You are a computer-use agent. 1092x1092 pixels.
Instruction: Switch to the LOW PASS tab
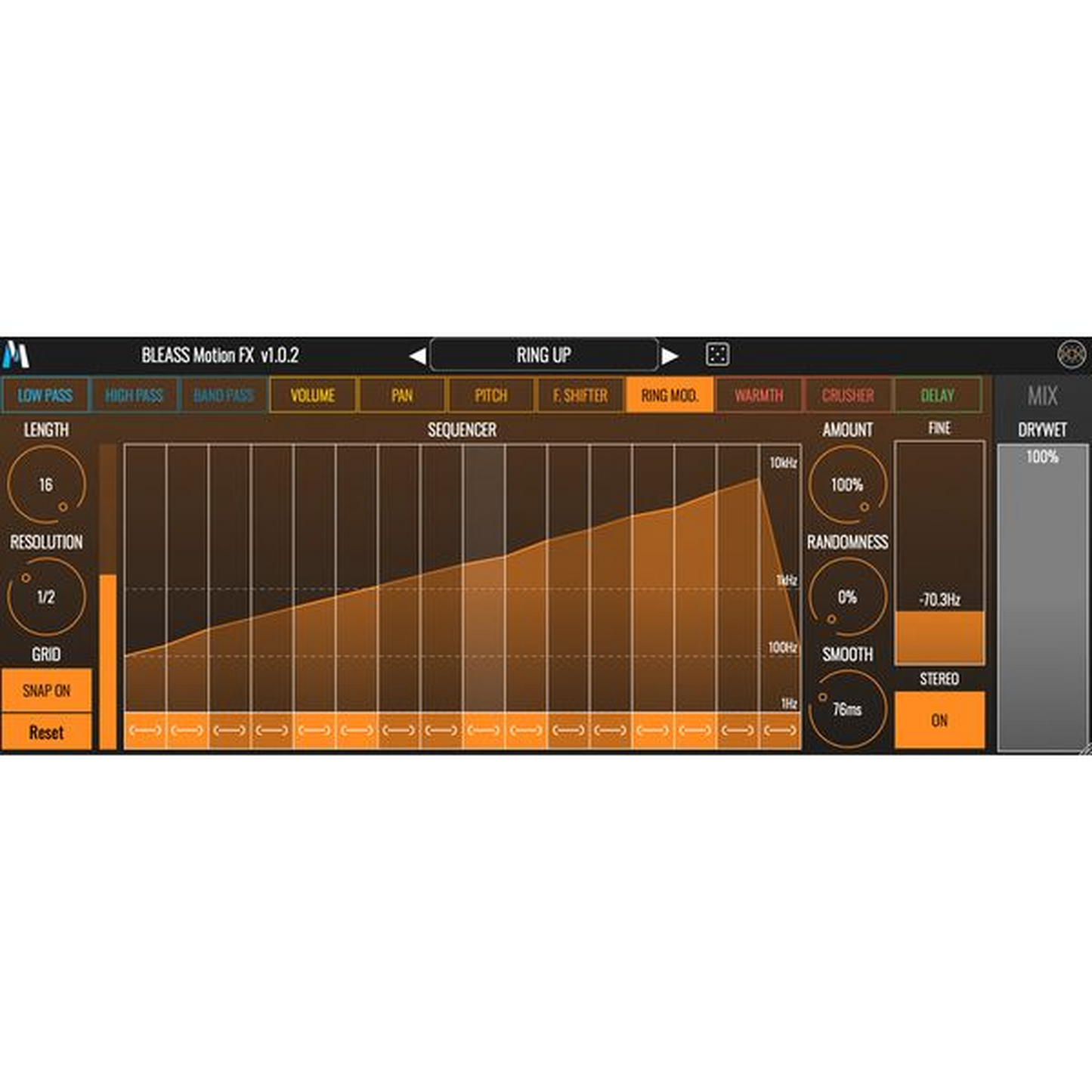coord(46,394)
